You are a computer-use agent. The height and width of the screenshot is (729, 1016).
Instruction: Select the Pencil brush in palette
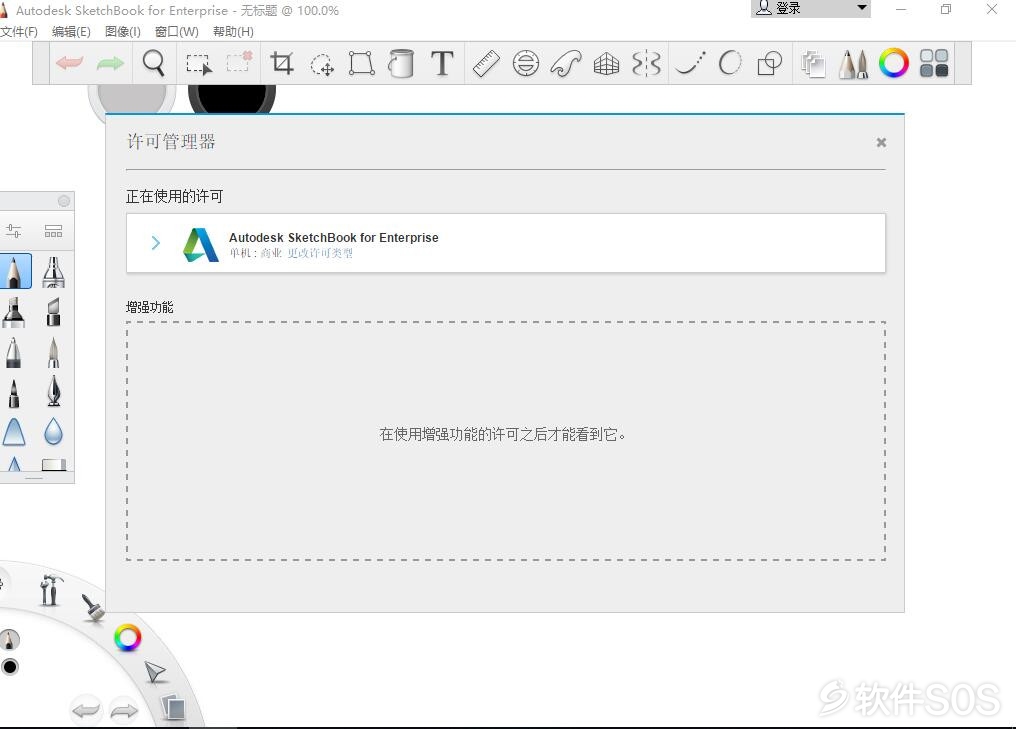point(14,271)
